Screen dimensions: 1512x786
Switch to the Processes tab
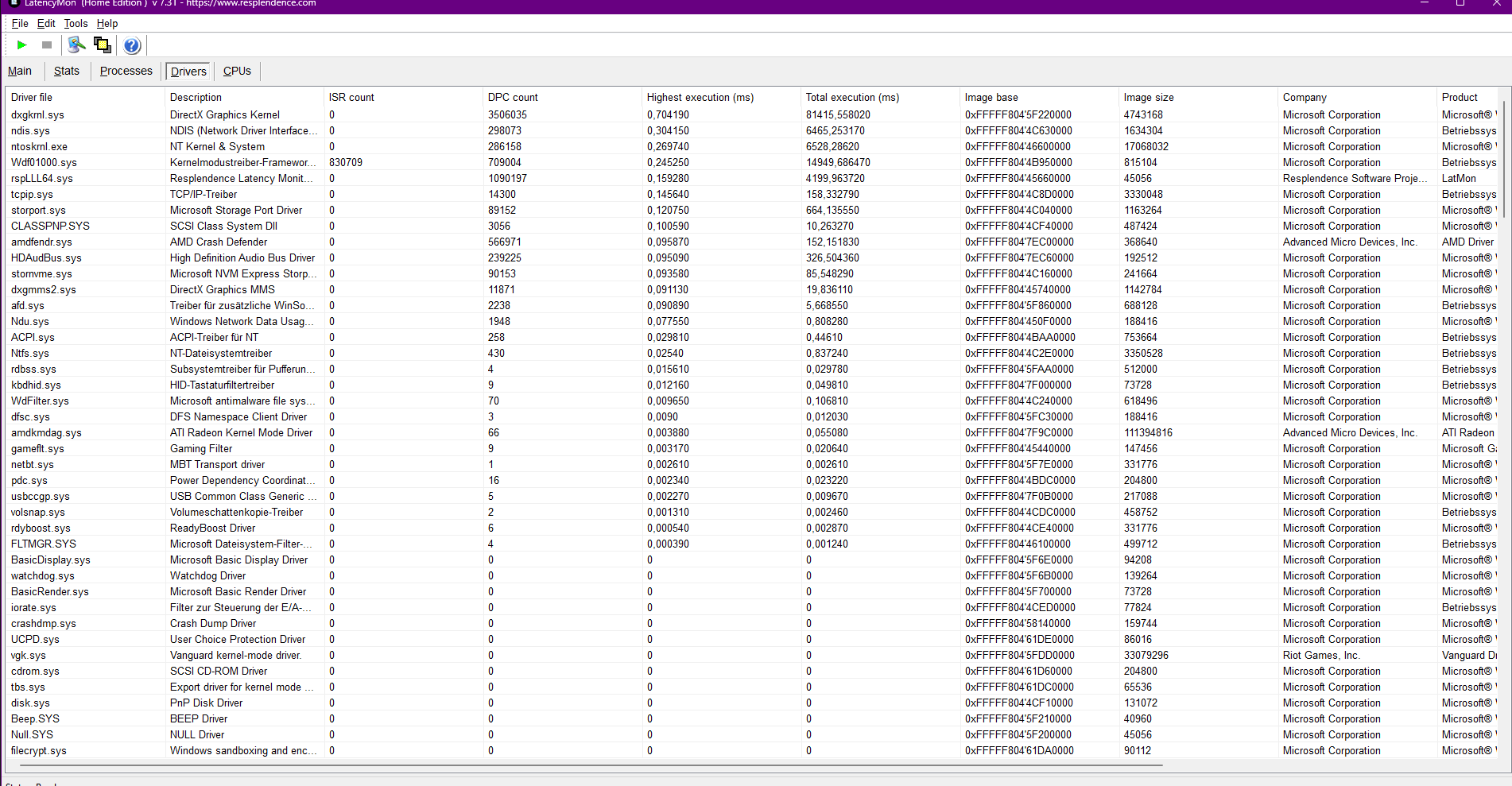[126, 71]
